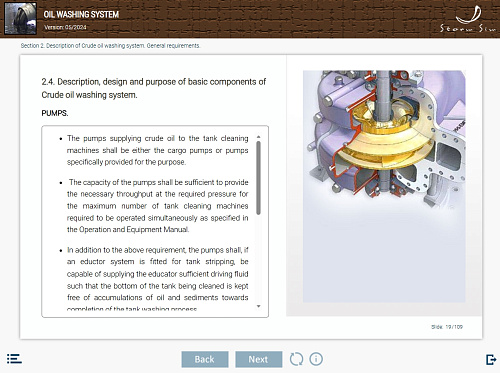Open the table of contents list icon
500x373 pixels.
(14, 359)
